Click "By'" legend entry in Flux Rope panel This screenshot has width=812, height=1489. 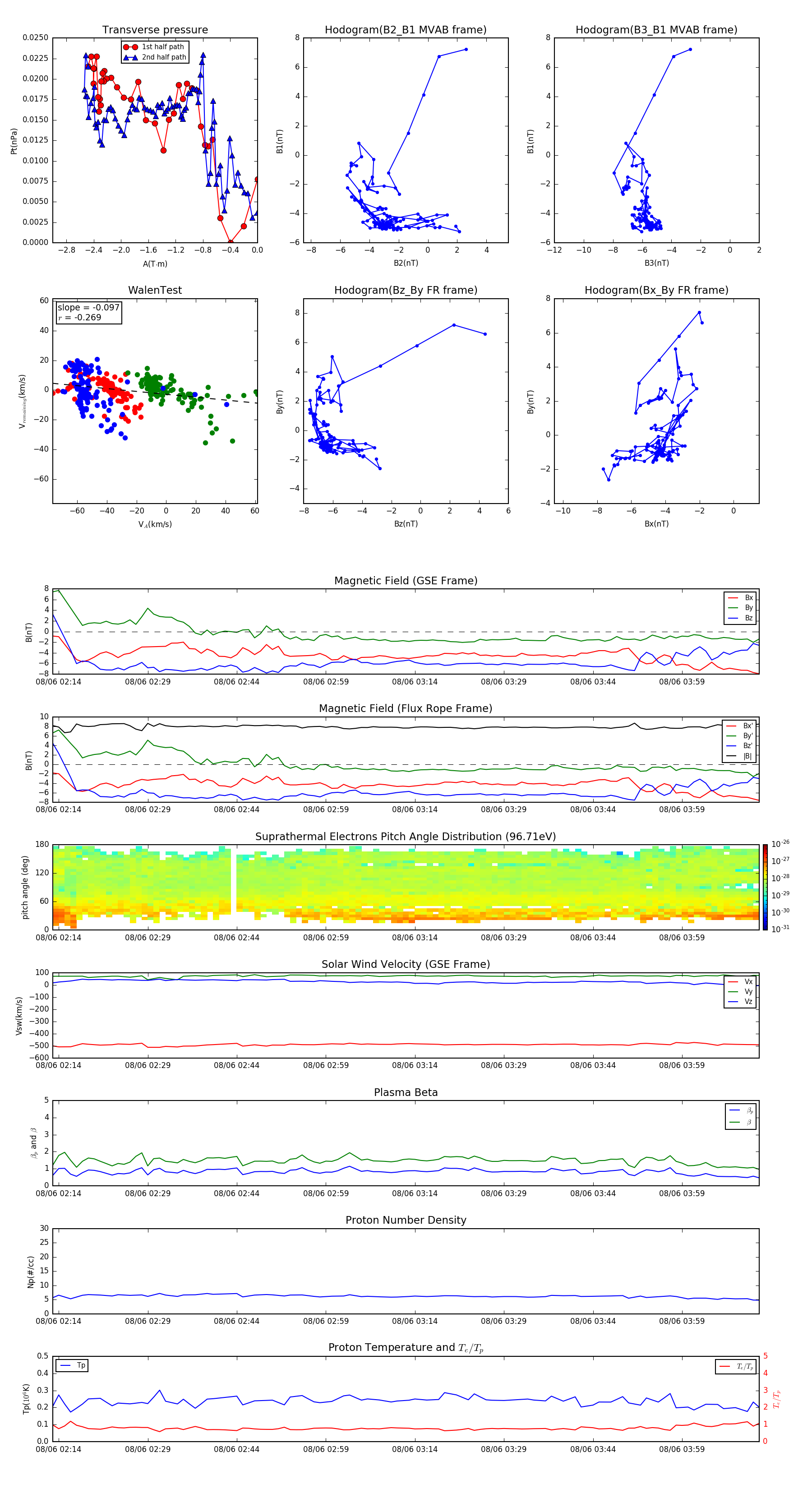740,736
